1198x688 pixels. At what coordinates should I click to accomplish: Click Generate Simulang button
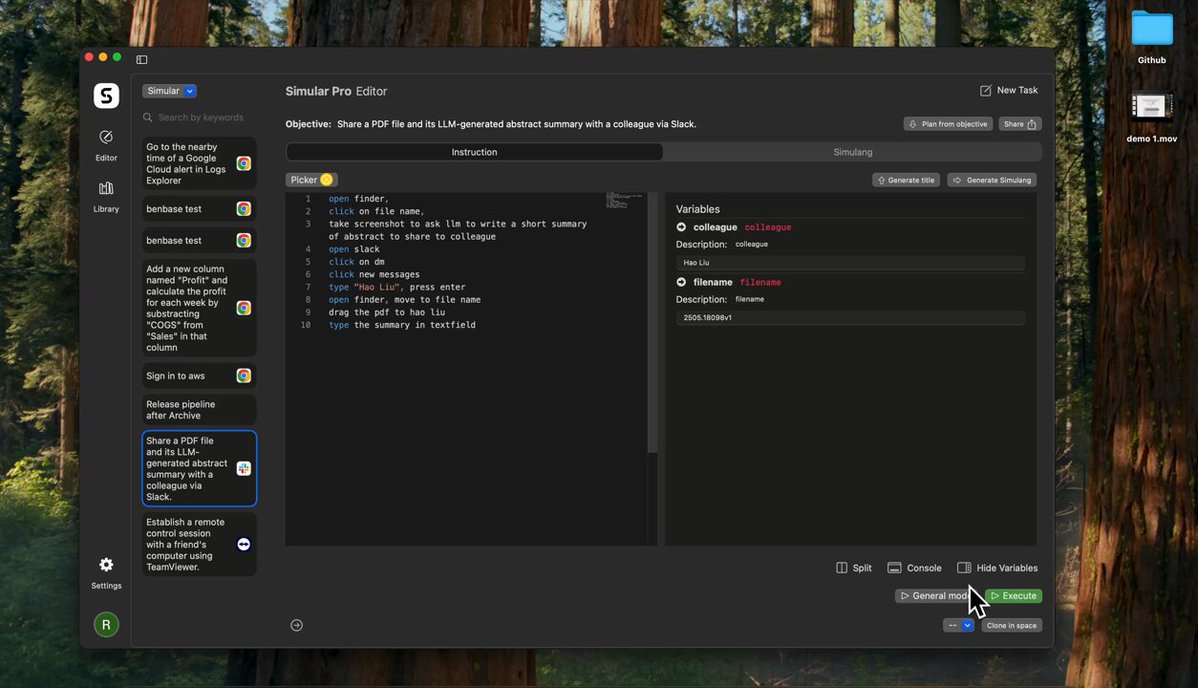(x=992, y=180)
